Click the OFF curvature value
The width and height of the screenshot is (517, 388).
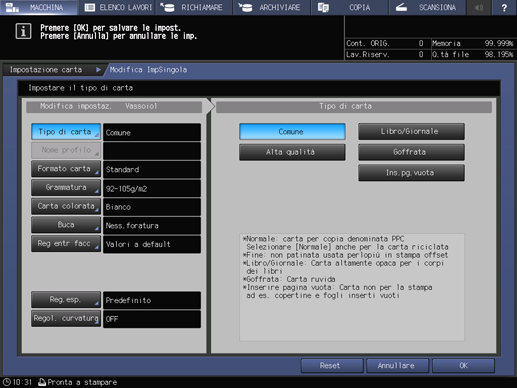click(152, 319)
